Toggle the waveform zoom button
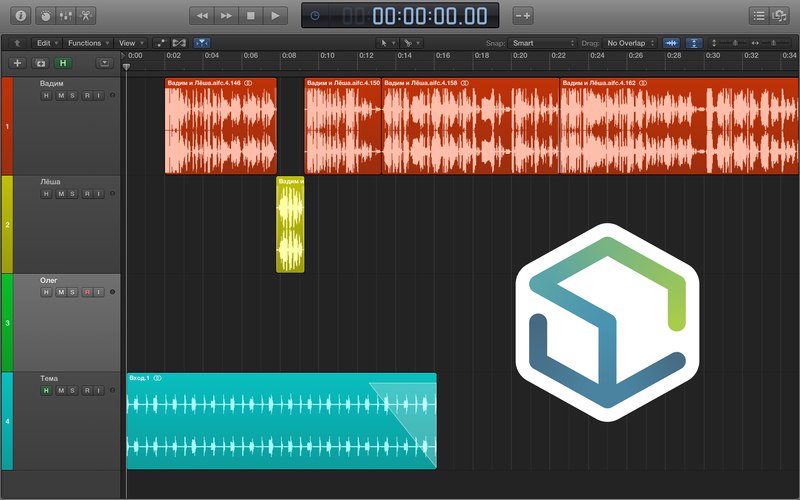This screenshot has width=800, height=500. tap(671, 43)
